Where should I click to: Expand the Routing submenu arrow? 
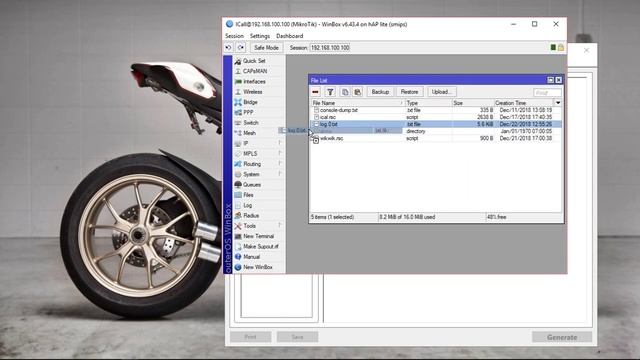[x=280, y=163]
